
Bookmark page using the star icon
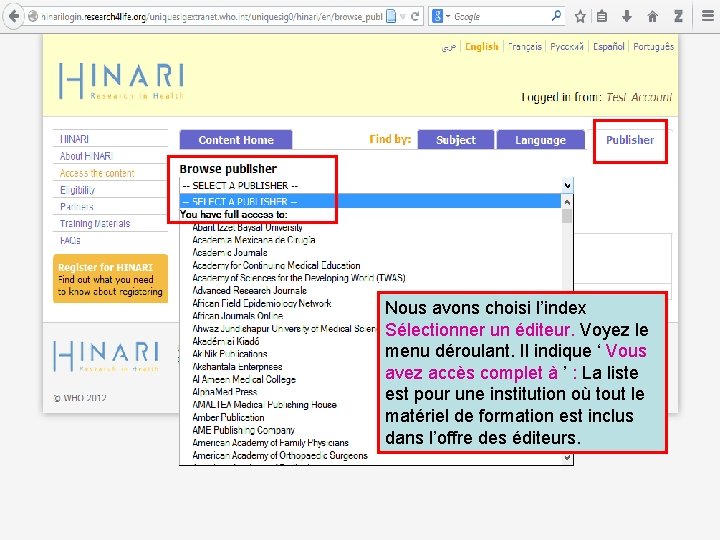coord(580,17)
